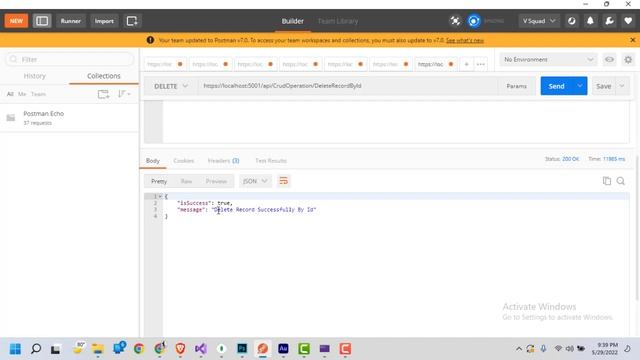
Task: Open manage environments gear icon
Action: tap(628, 60)
